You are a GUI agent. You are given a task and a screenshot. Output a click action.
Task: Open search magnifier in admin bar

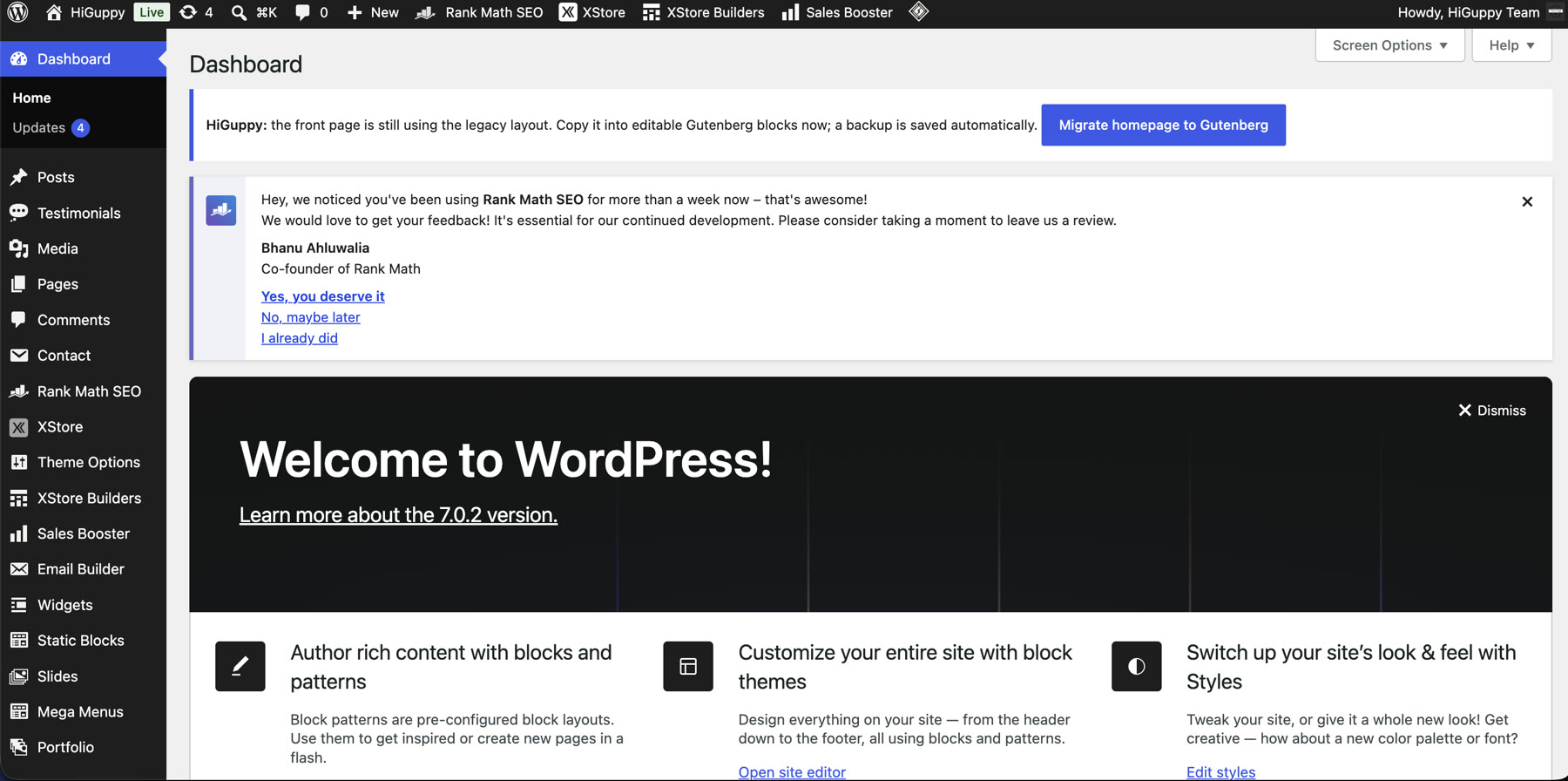click(x=239, y=12)
